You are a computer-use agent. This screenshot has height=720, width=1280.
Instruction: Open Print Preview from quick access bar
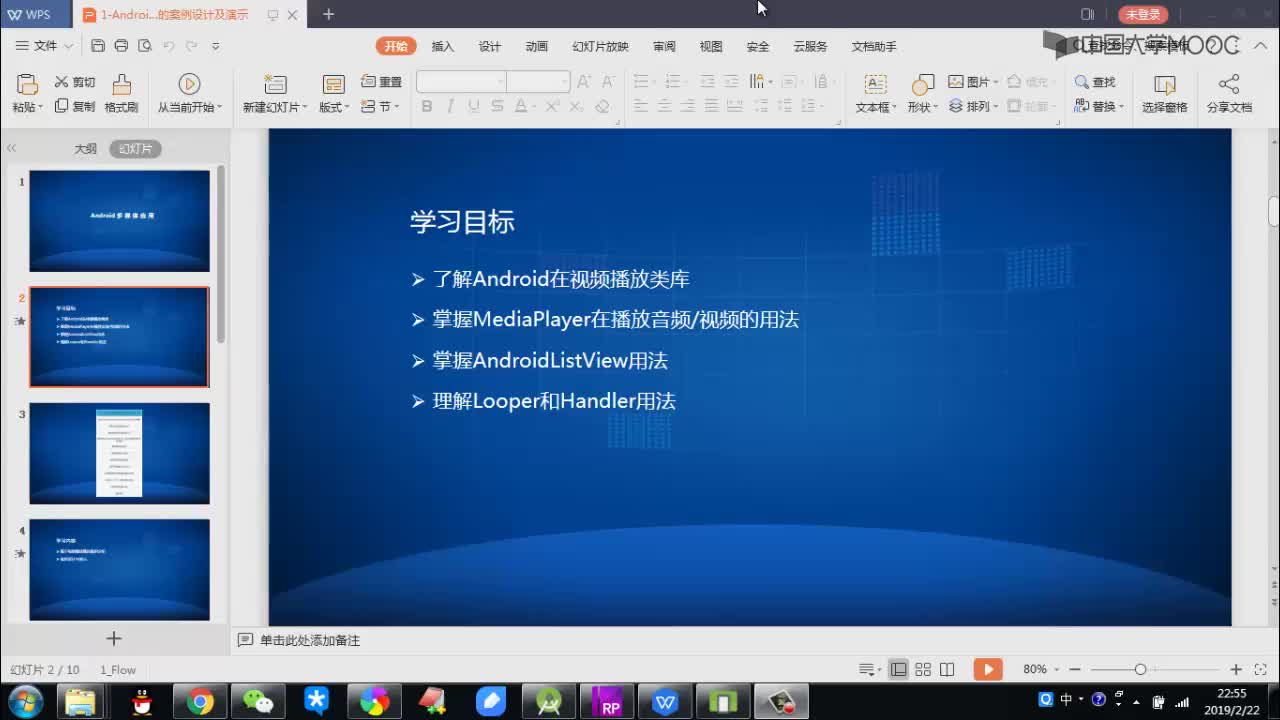145,46
